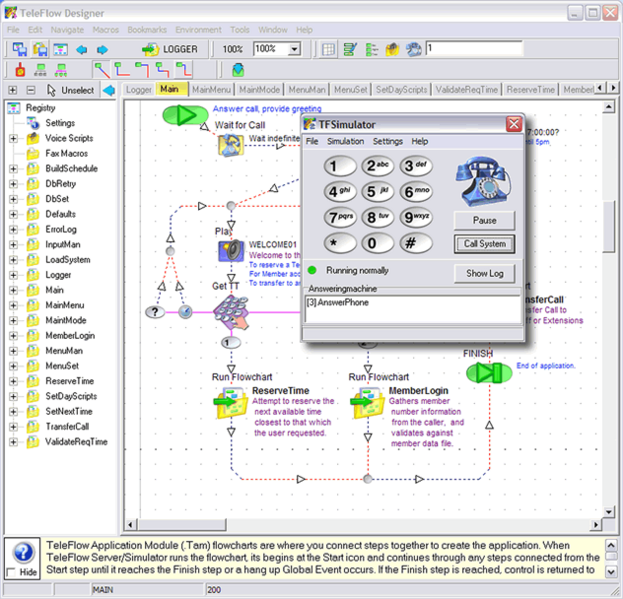Click the green download arrow toolbar icon

238,70
